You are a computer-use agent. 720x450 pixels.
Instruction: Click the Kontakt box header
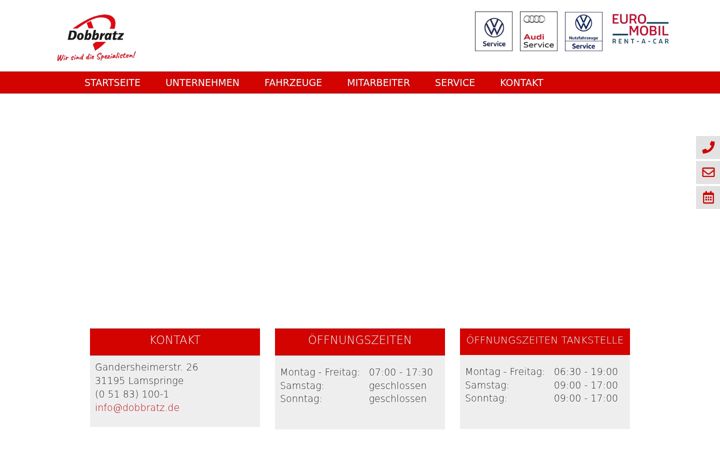(x=175, y=342)
